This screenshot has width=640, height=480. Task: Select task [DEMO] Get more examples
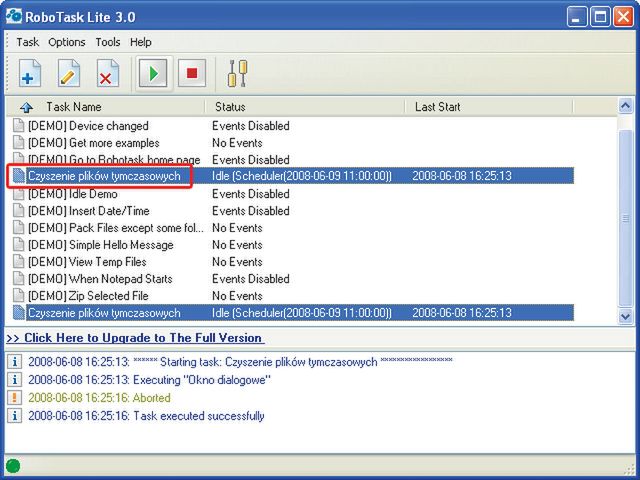93,143
